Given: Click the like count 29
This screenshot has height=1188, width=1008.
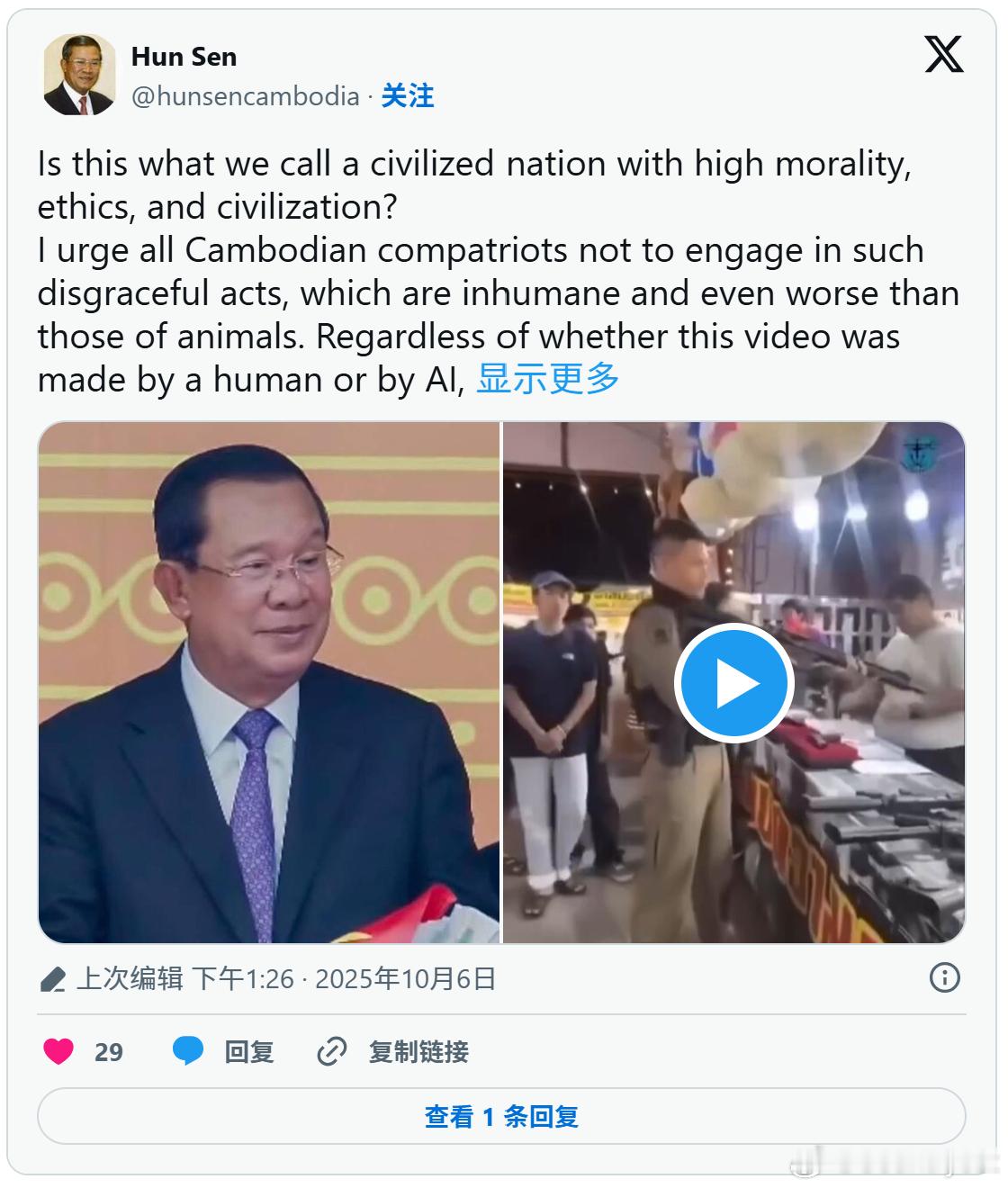Looking at the screenshot, I should tap(109, 1052).
